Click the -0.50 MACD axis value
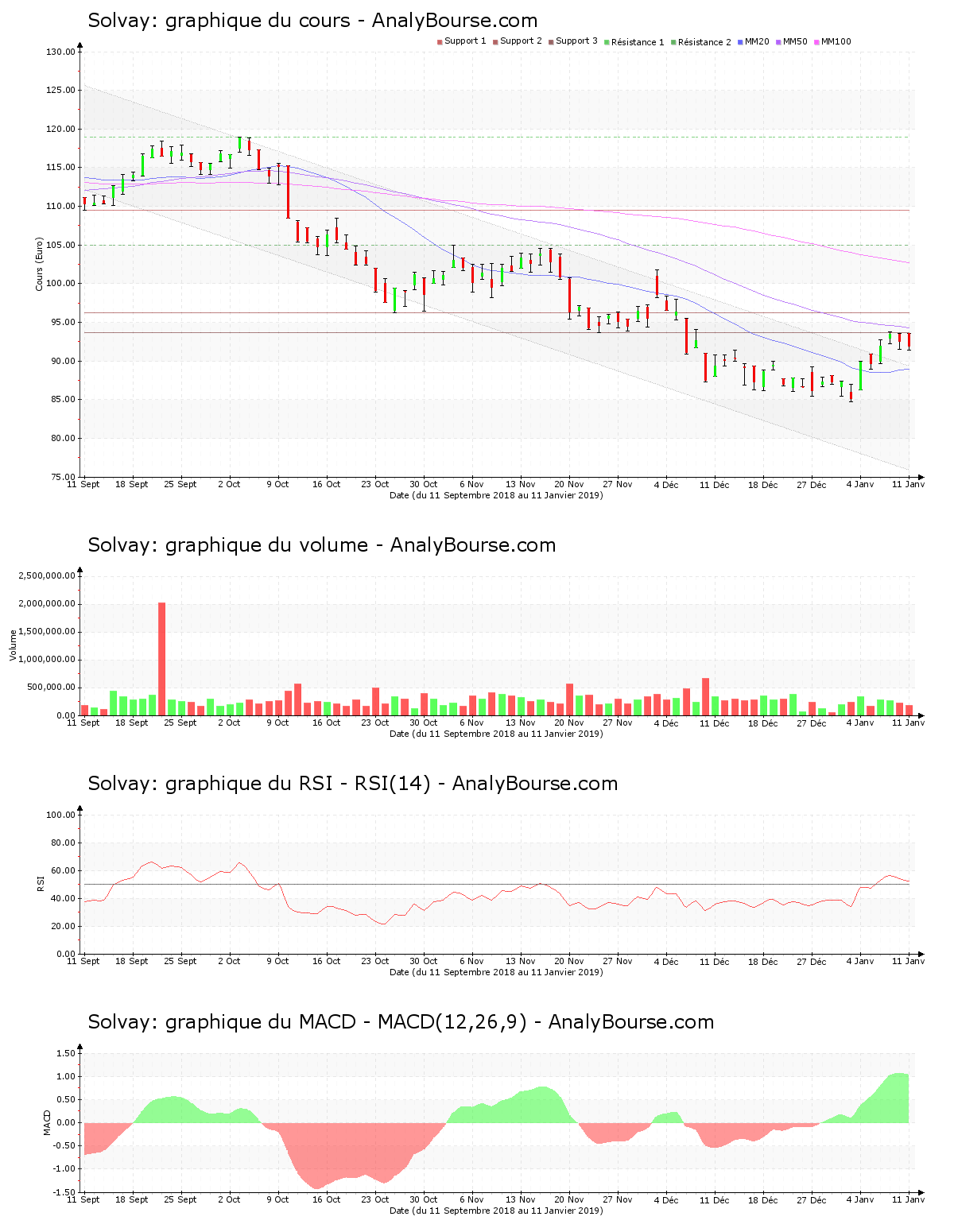 (64, 1146)
